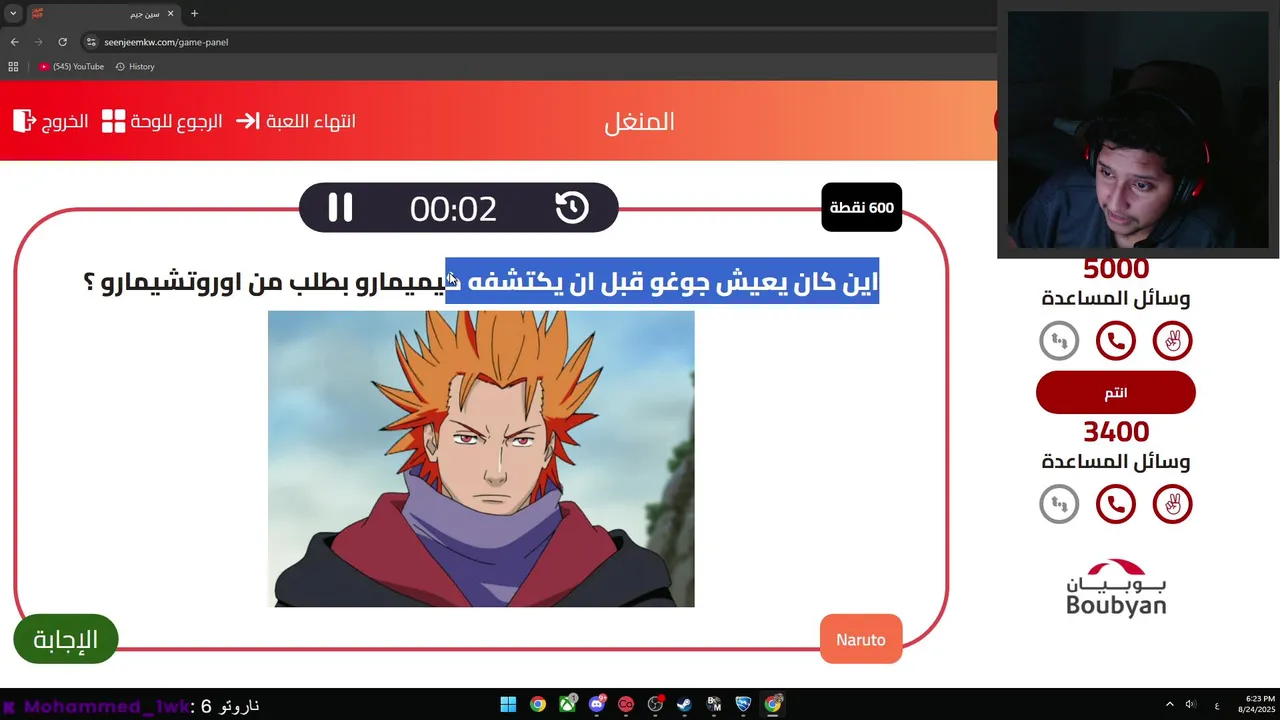This screenshot has width=1280, height=720.
Task: Click the exit door icon next to الخروج
Action: (24, 121)
